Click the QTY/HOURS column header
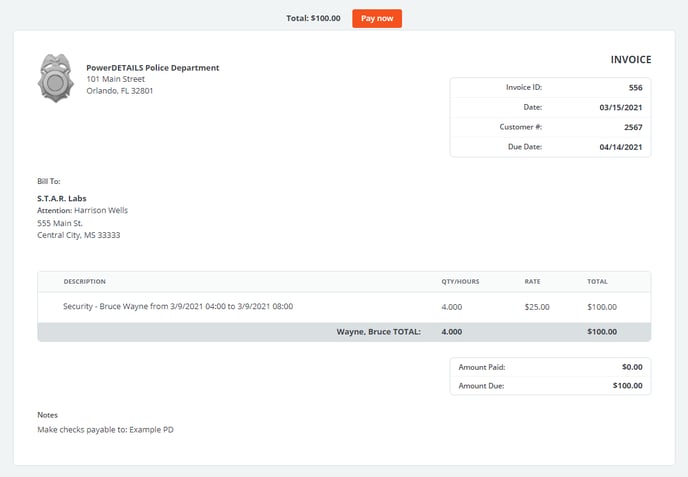688x477 pixels. tap(462, 282)
